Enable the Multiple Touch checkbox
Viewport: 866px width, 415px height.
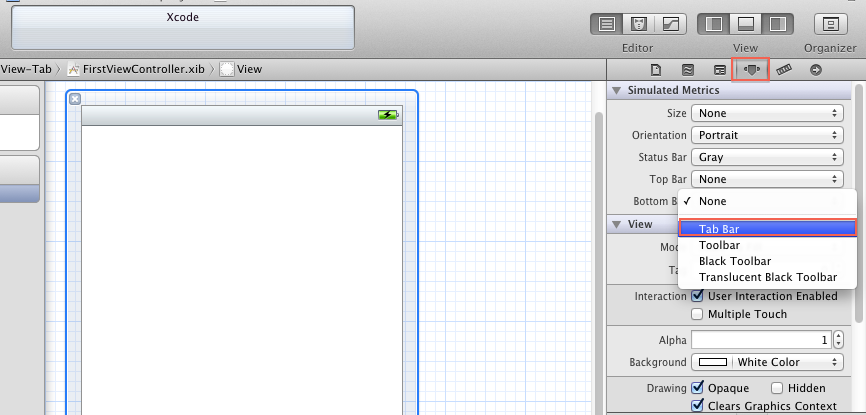698,314
